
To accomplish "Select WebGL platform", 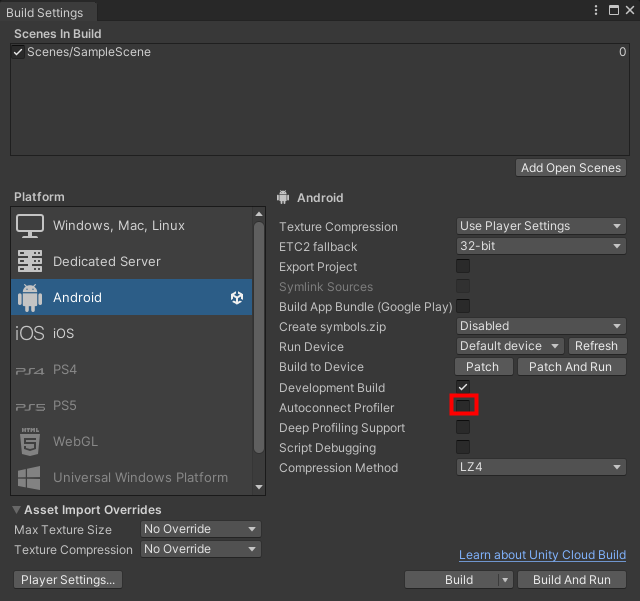I will 132,441.
